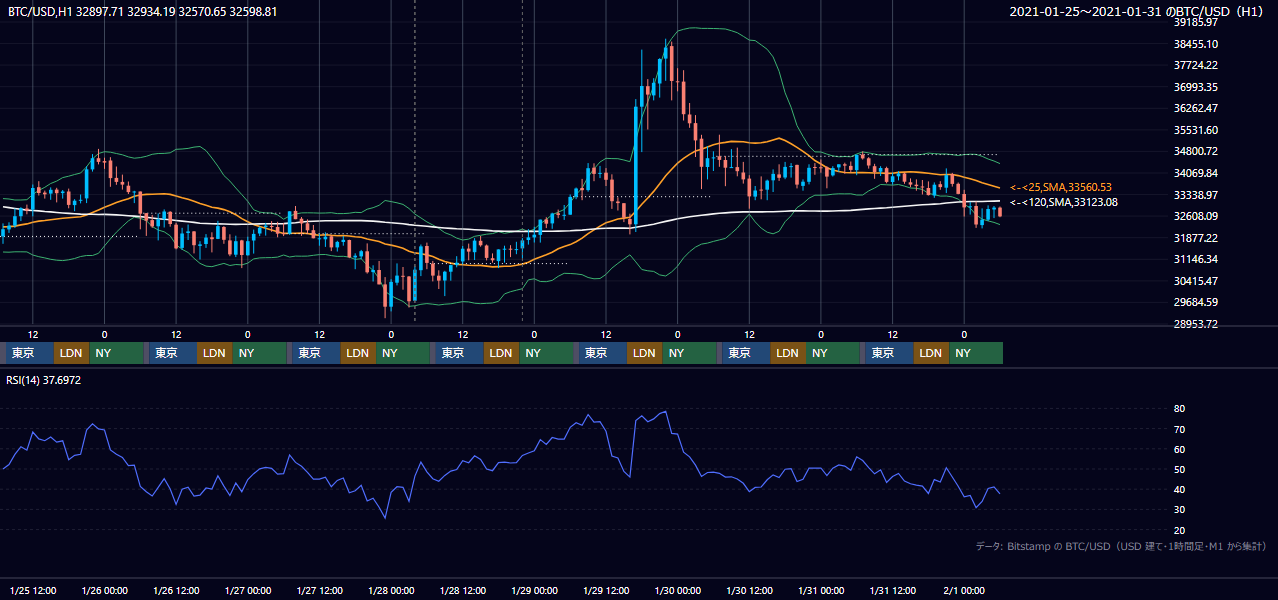
Task: Click the 37724.22 price axis label
Action: click(x=1196, y=65)
